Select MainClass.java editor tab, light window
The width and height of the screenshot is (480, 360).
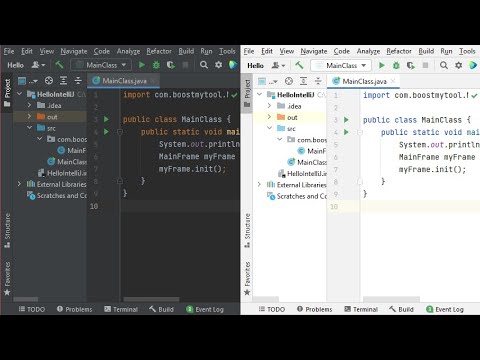(364, 81)
